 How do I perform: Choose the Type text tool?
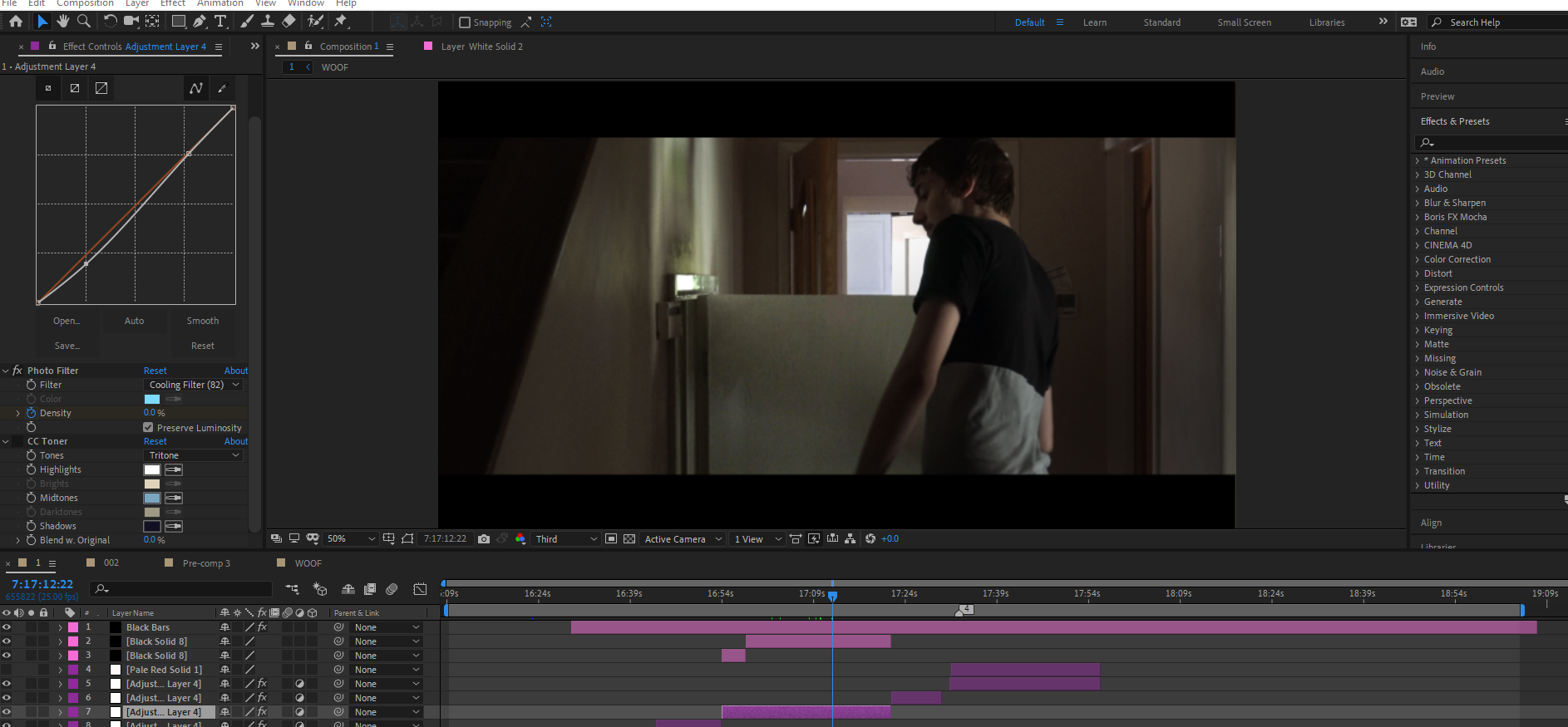(220, 22)
